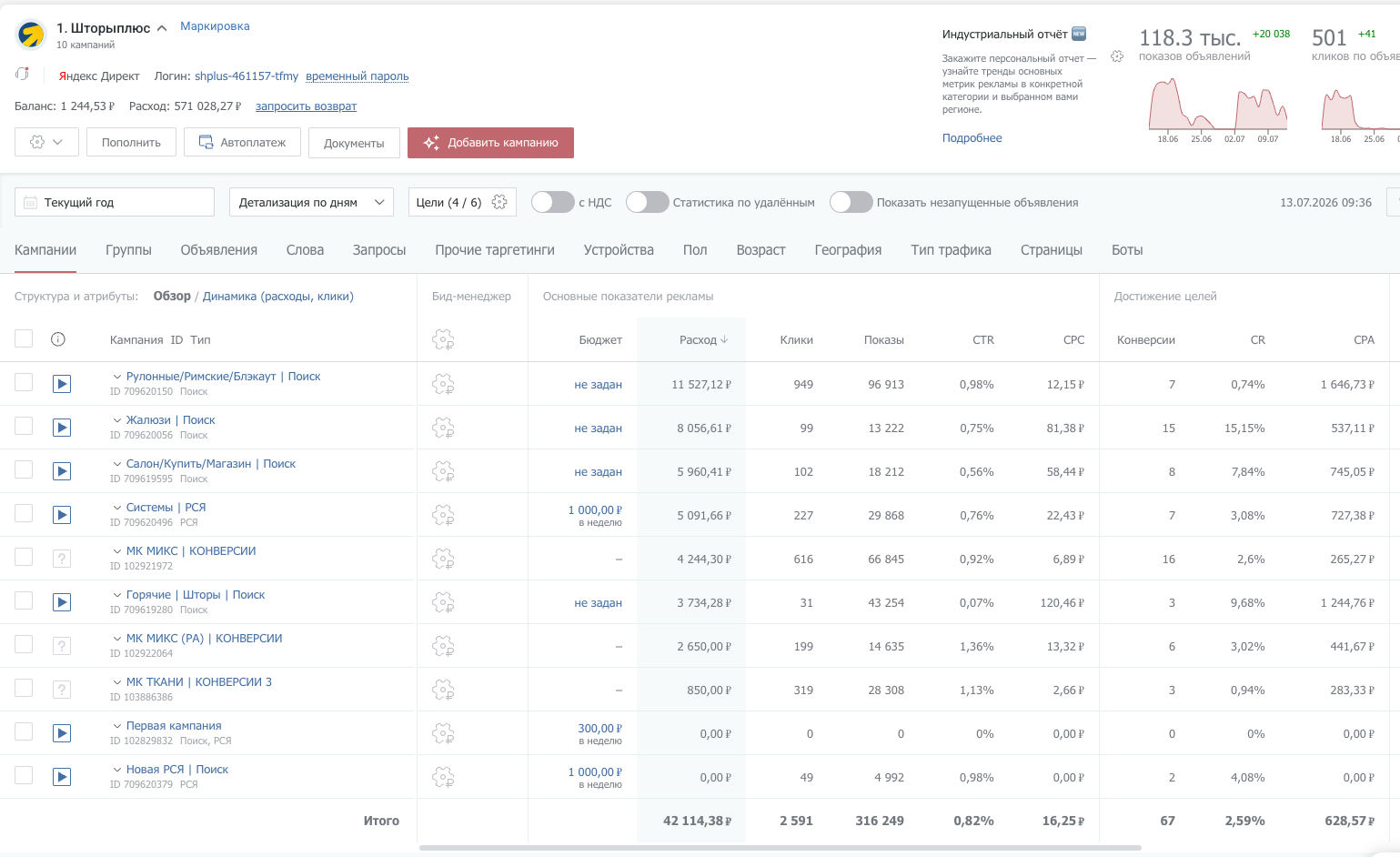Toggle the с НДС switch

tap(552, 202)
